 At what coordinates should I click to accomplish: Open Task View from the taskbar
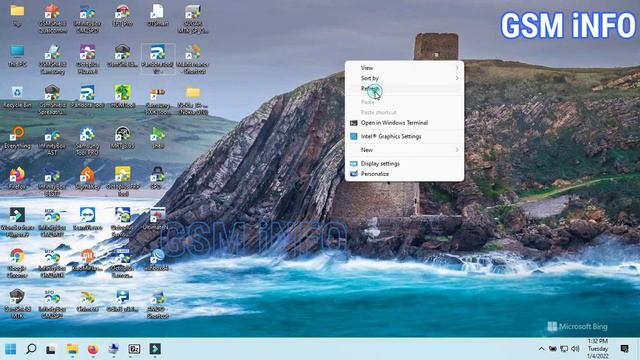51,349
